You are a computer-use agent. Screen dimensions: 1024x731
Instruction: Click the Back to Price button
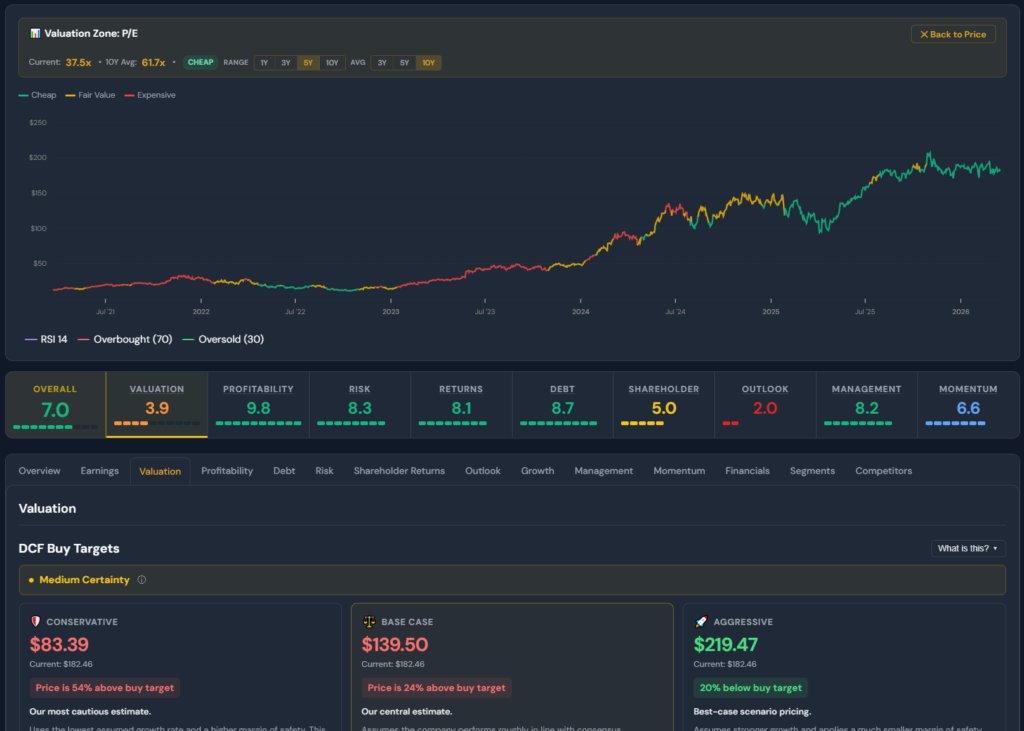(952, 34)
